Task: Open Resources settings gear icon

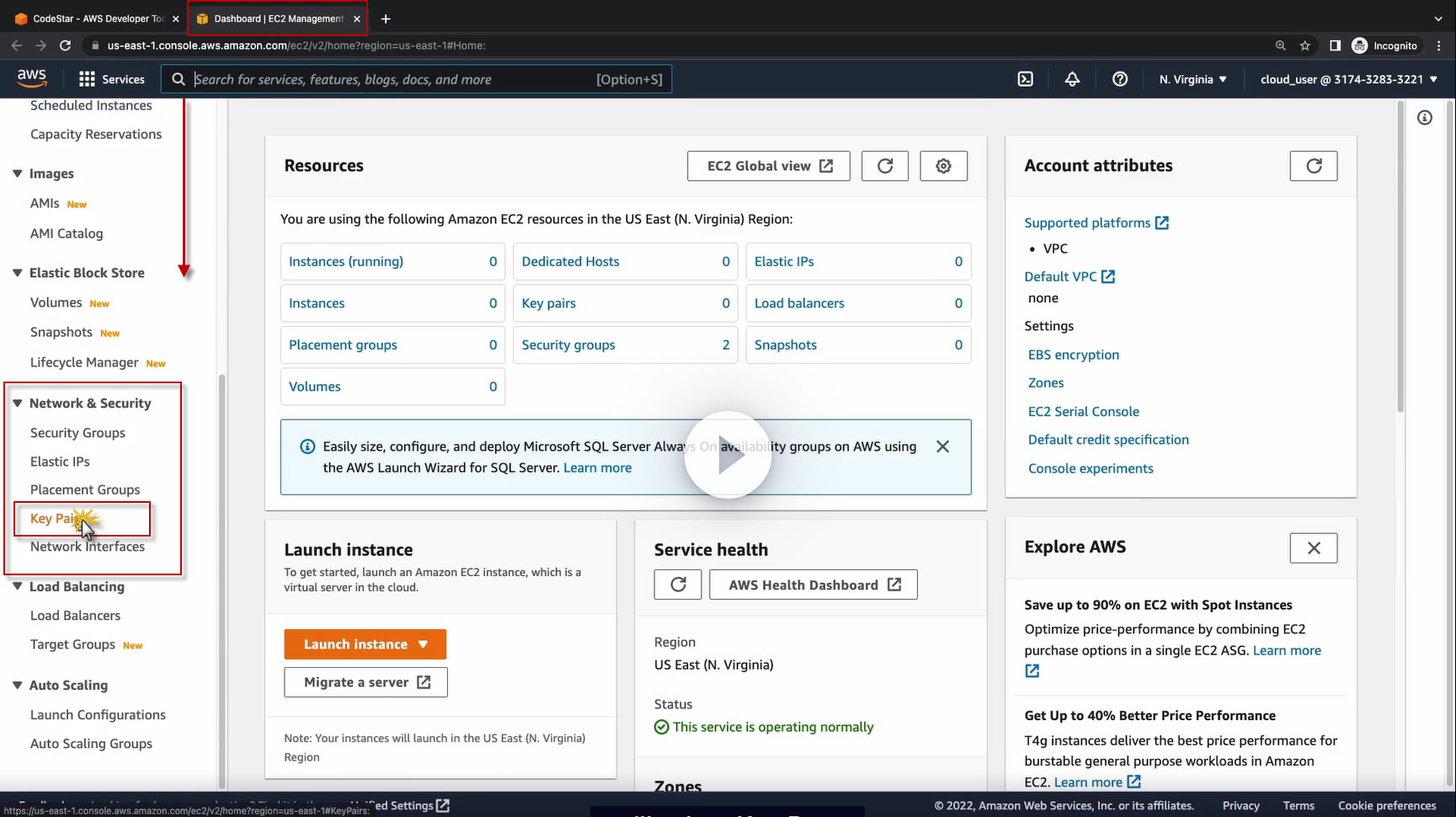Action: 943,166
